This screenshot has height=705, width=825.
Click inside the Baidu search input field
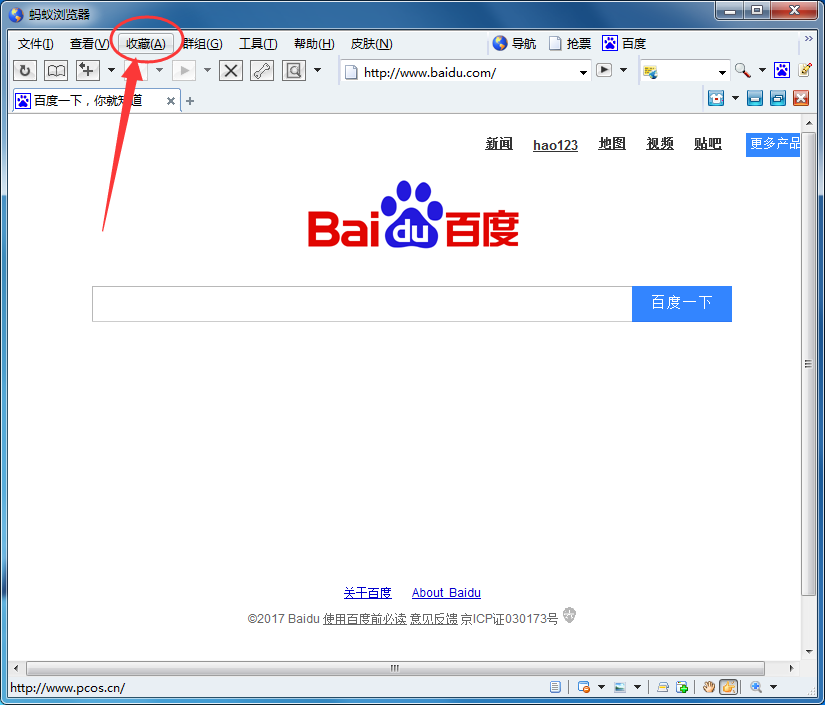click(x=362, y=304)
